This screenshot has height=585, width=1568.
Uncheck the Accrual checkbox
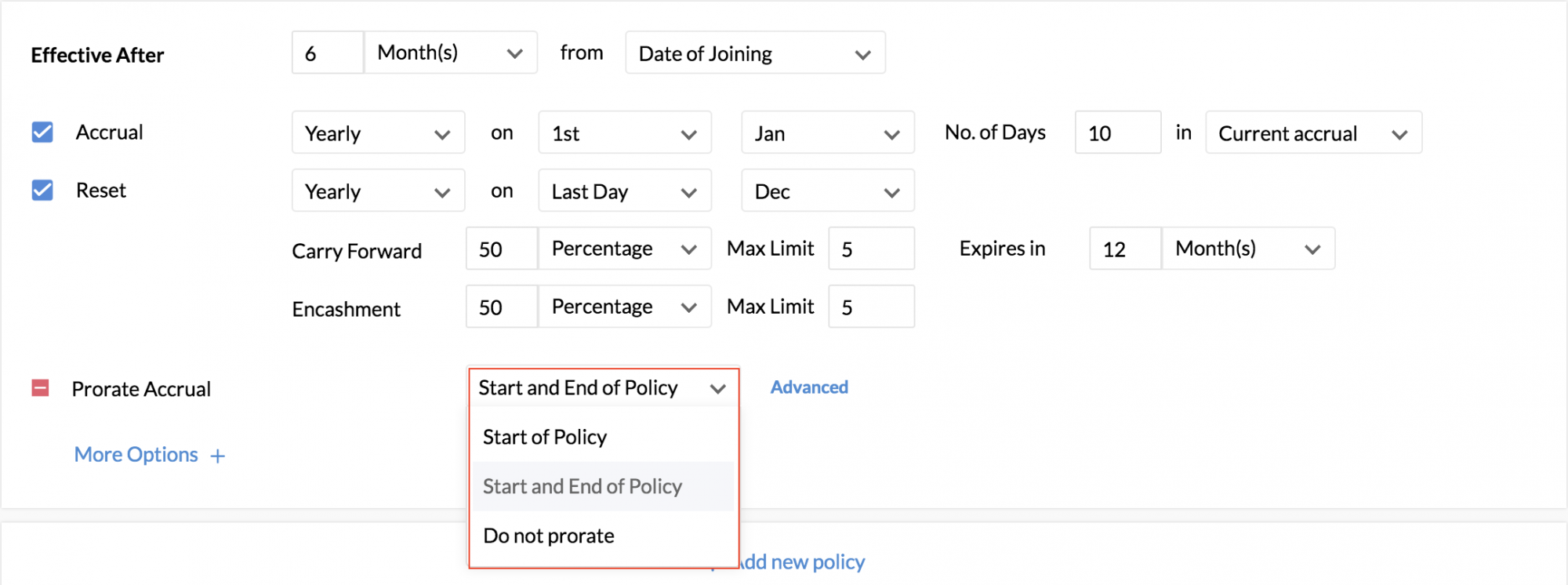click(x=42, y=133)
